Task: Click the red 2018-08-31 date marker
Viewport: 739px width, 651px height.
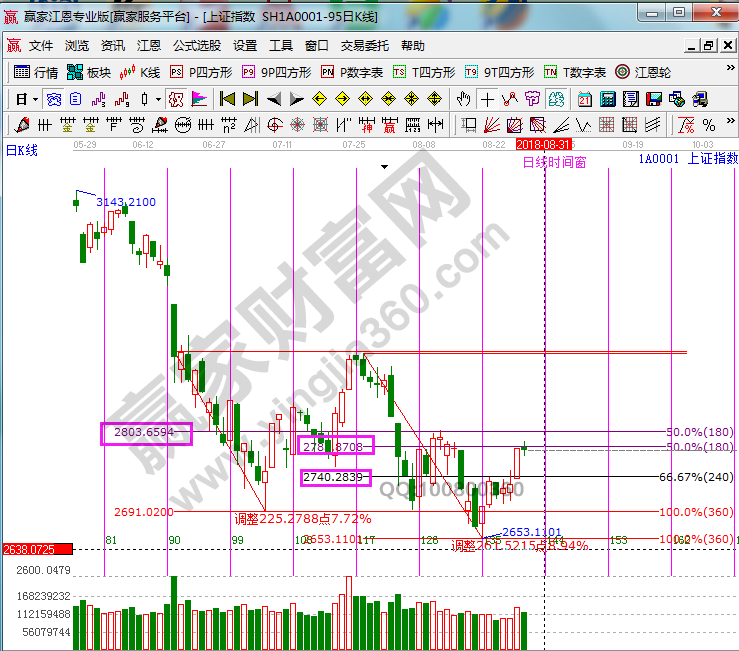Action: tap(544, 146)
